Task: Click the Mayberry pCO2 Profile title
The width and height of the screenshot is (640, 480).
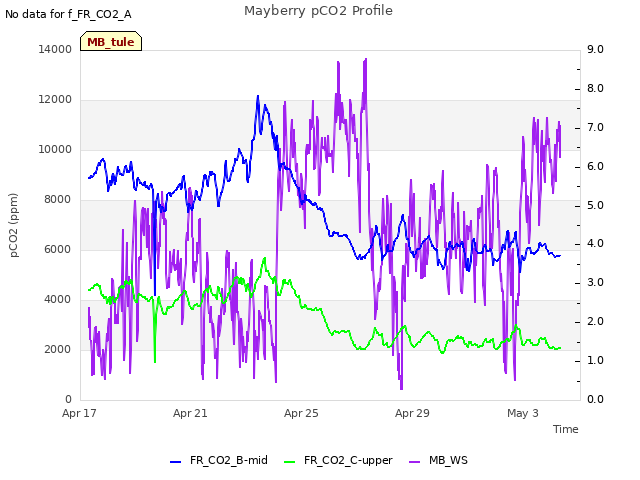Action: point(318,11)
